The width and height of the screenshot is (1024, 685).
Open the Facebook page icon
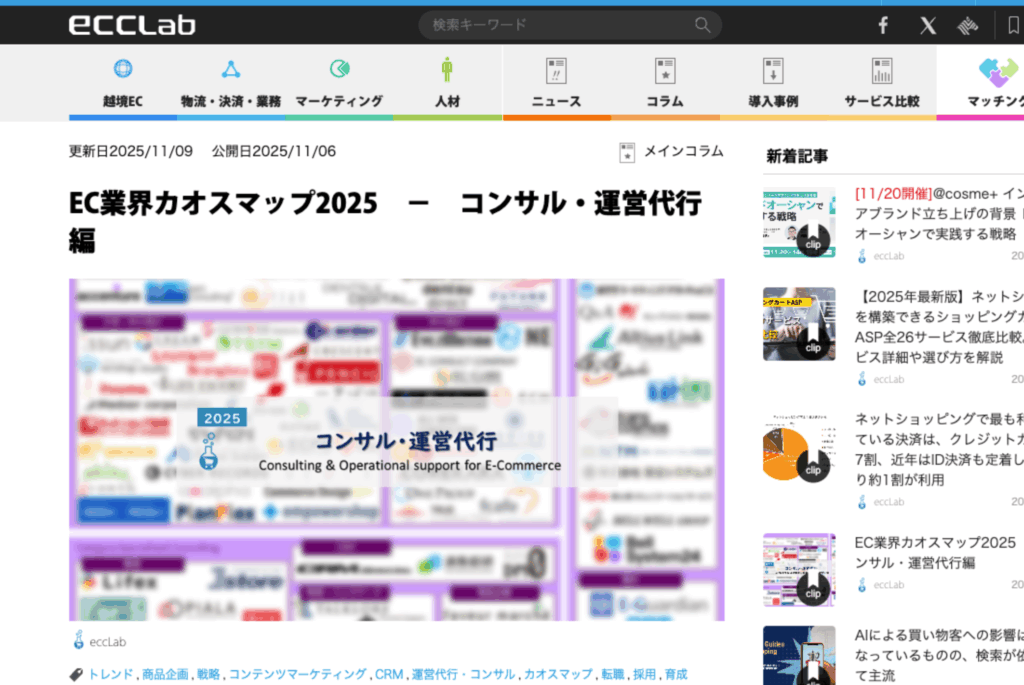point(883,26)
